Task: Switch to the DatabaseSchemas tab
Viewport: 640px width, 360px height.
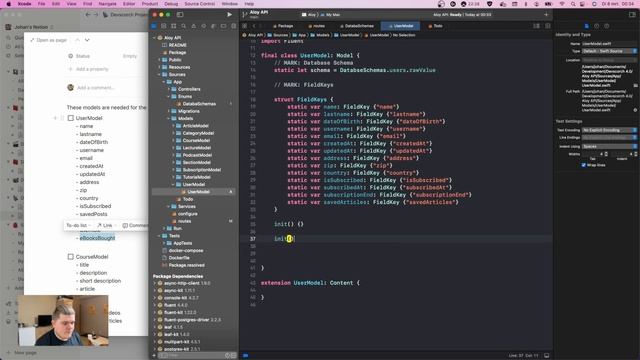Action: (357, 26)
